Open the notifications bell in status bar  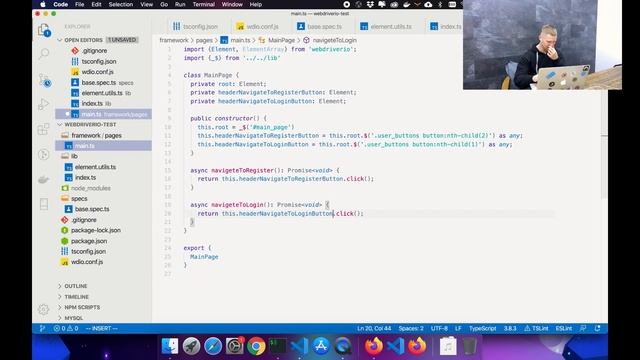(597, 328)
